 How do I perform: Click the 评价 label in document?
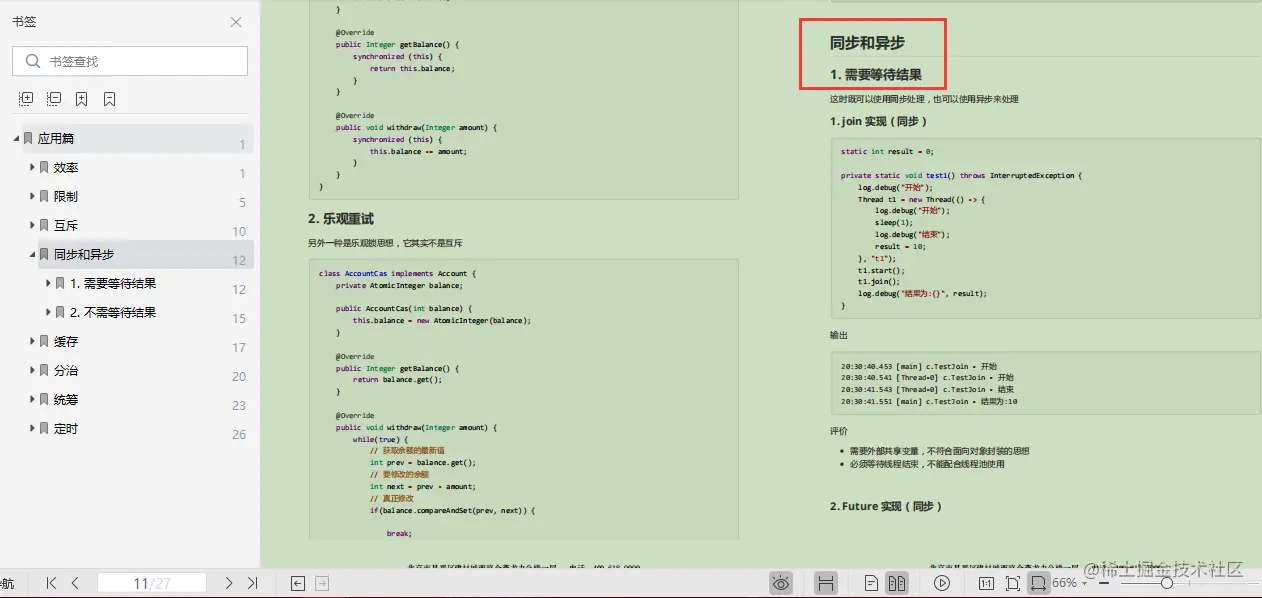tap(839, 431)
